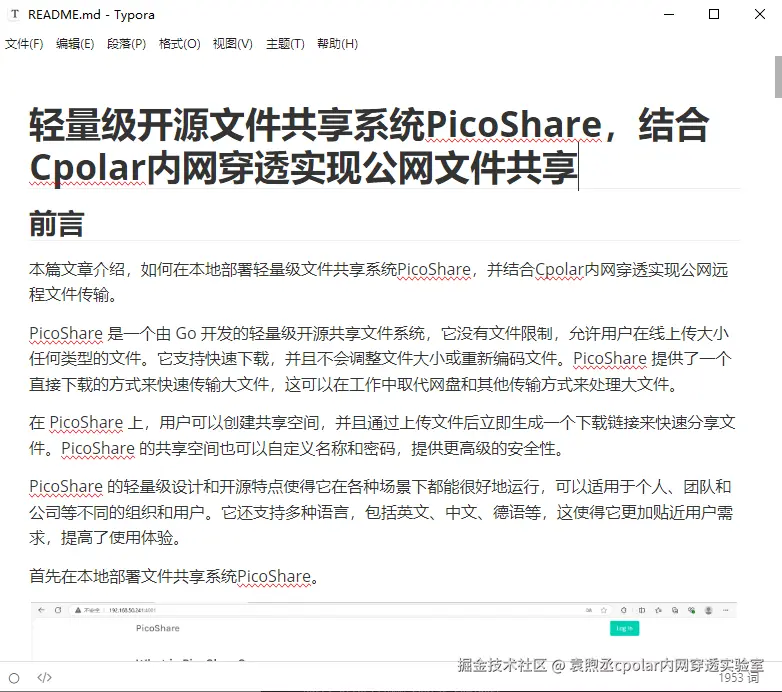The height and width of the screenshot is (692, 782).
Task: Click the 1953 词 word count
Action: pos(739,678)
